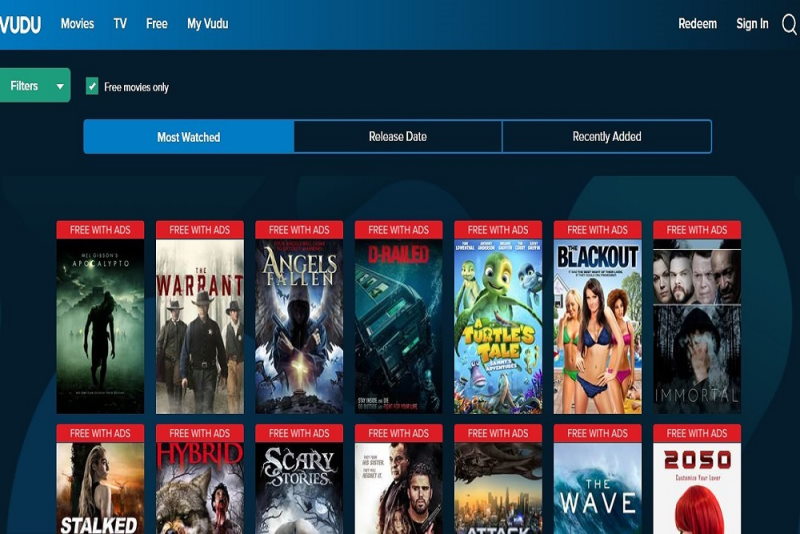
Task: Switch to the Release Date tab
Action: tap(397, 137)
